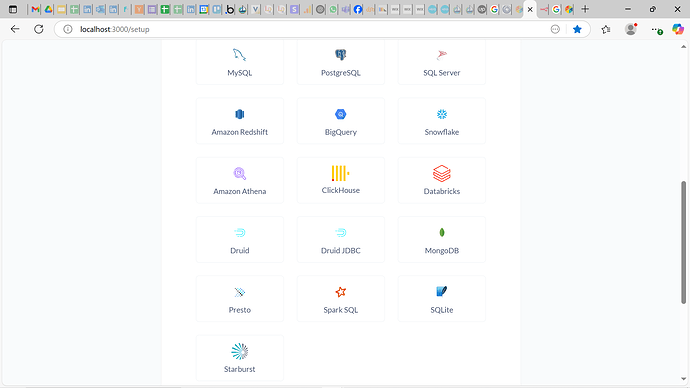Switch to the Google Drive tab

(x=48, y=9)
